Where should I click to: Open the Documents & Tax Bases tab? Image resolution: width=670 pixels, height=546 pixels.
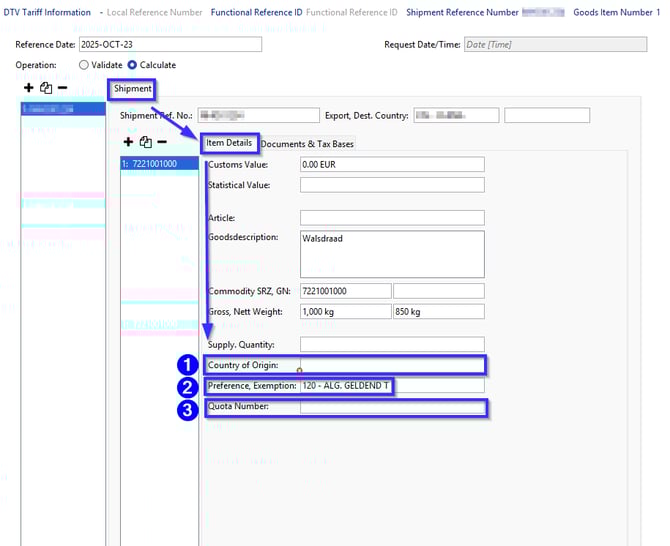pos(307,144)
